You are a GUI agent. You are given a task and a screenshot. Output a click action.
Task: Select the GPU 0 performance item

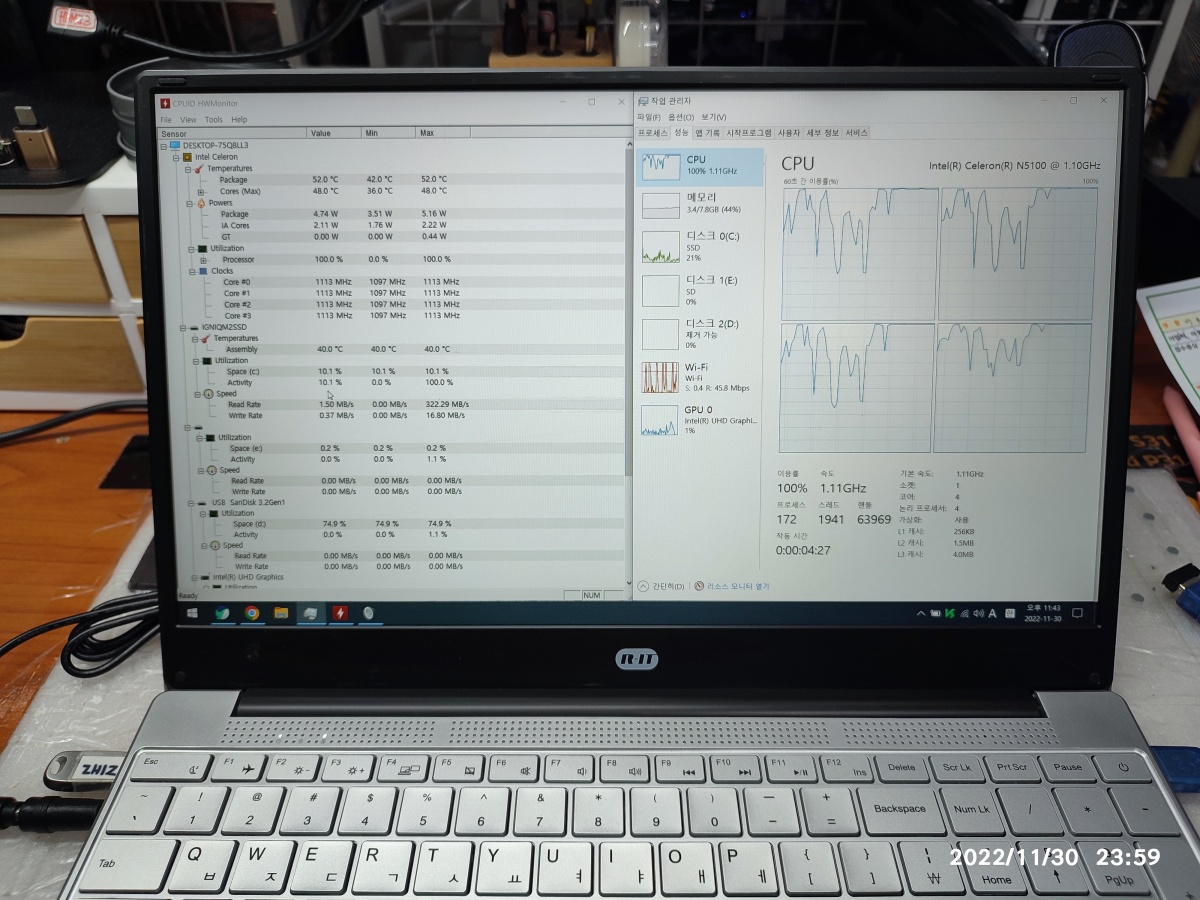click(700, 420)
